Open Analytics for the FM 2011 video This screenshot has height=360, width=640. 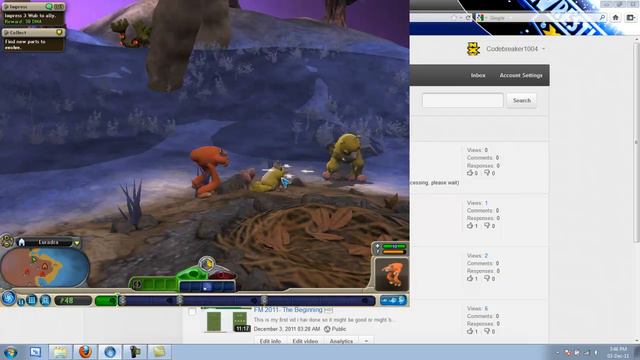pos(341,341)
